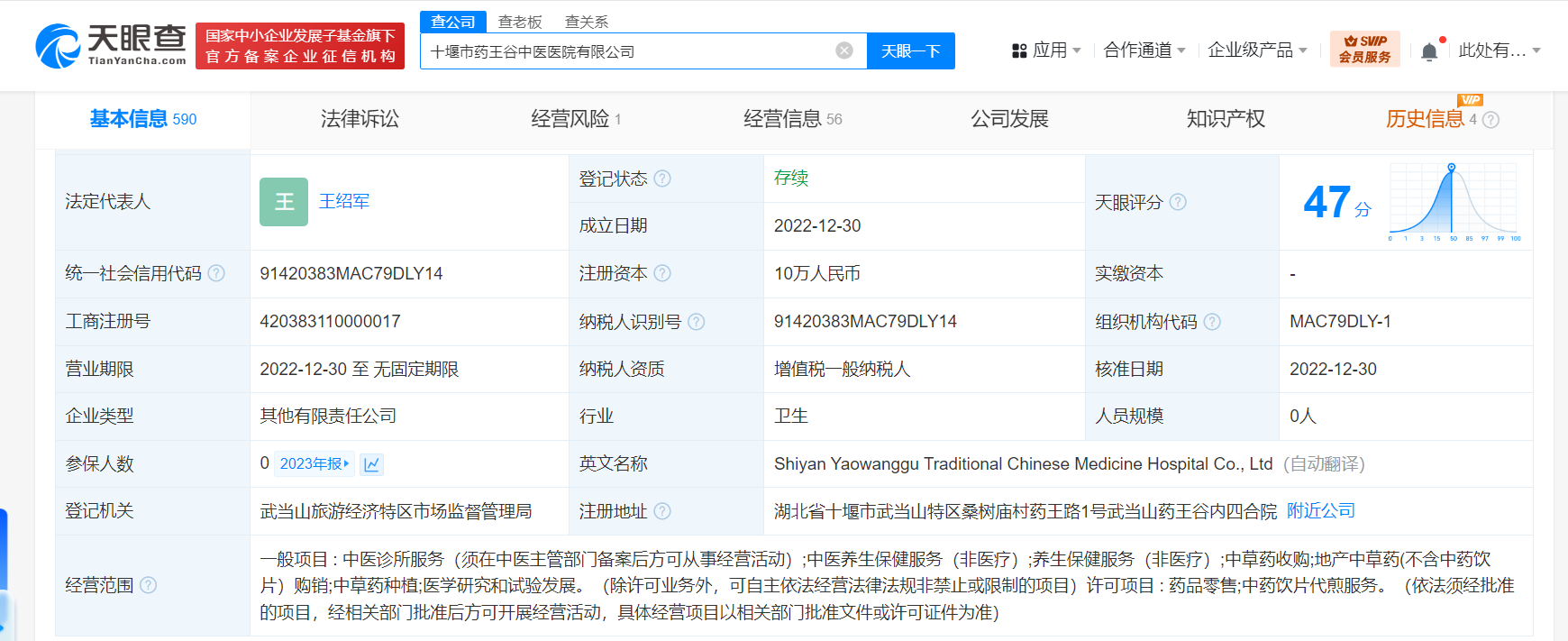This screenshot has height=641, width=1568.
Task: Open the 经营风险 tab
Action: 576,119
